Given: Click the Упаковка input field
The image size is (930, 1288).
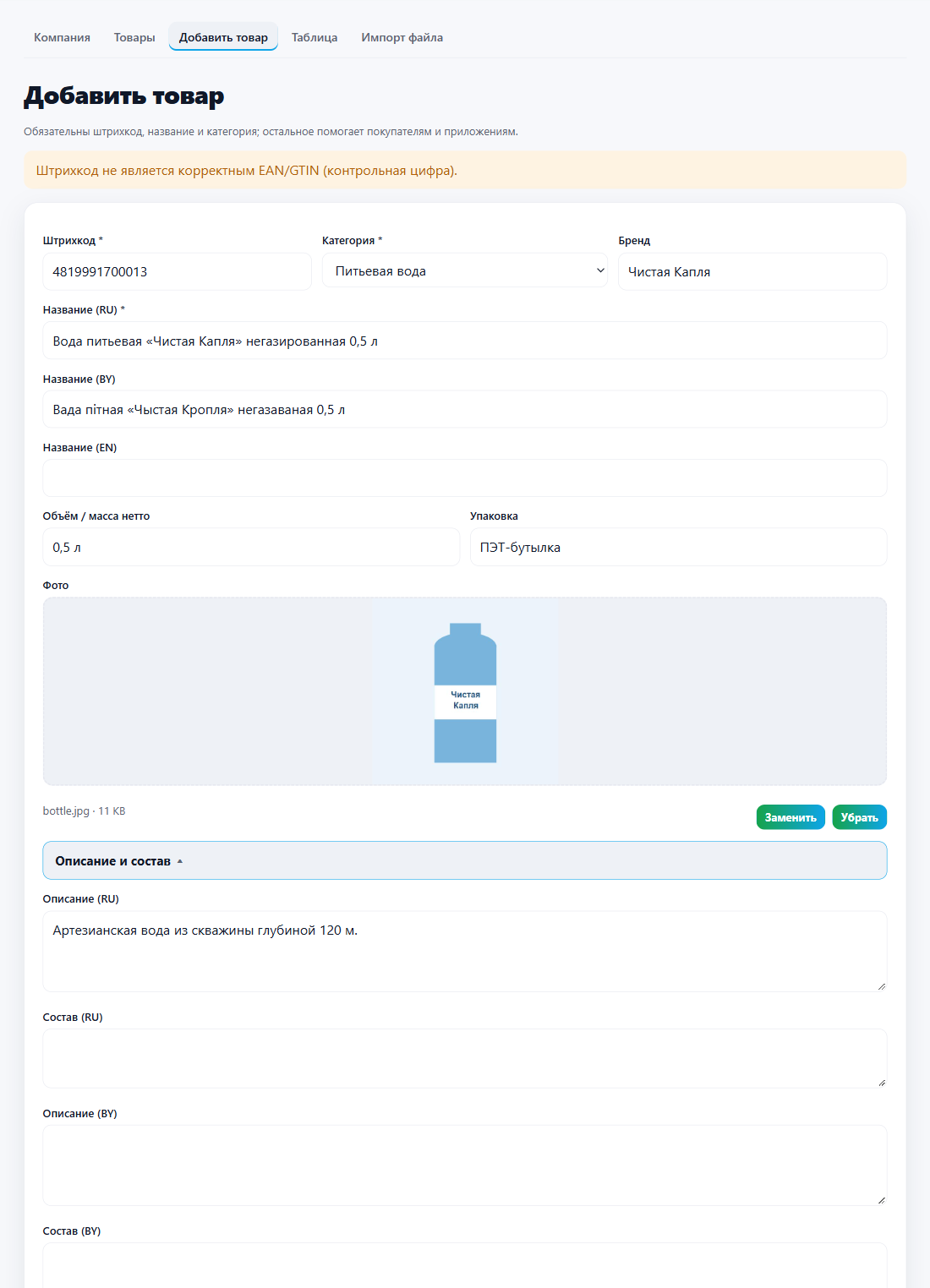Looking at the screenshot, I should tap(678, 547).
